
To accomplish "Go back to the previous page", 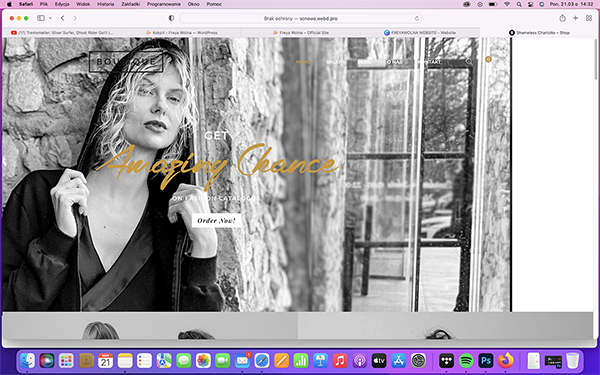I will pyautogui.click(x=63, y=18).
